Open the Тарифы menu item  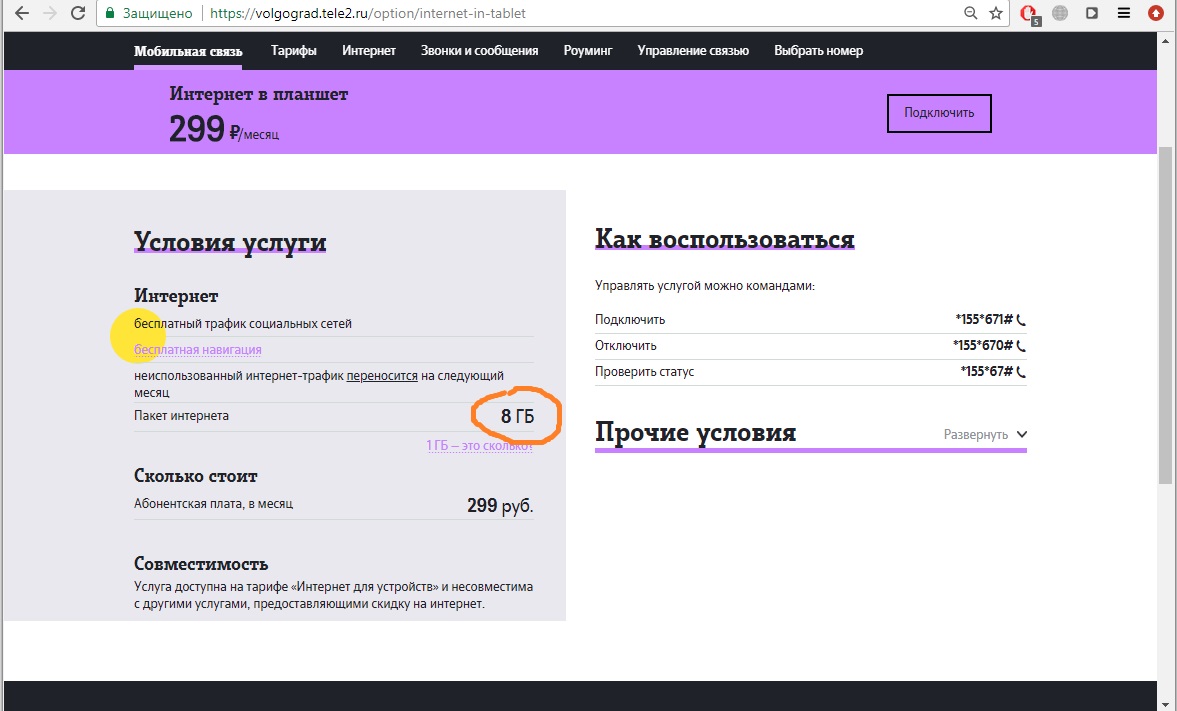click(293, 51)
